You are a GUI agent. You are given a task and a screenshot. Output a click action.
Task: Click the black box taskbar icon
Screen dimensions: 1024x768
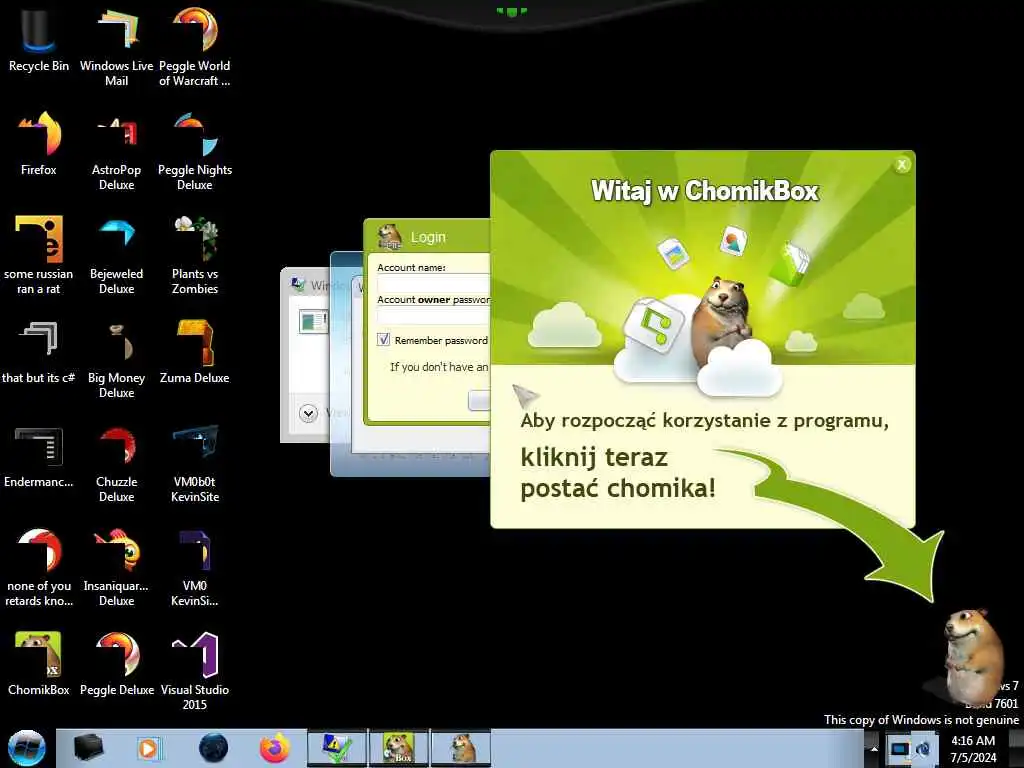pos(88,748)
